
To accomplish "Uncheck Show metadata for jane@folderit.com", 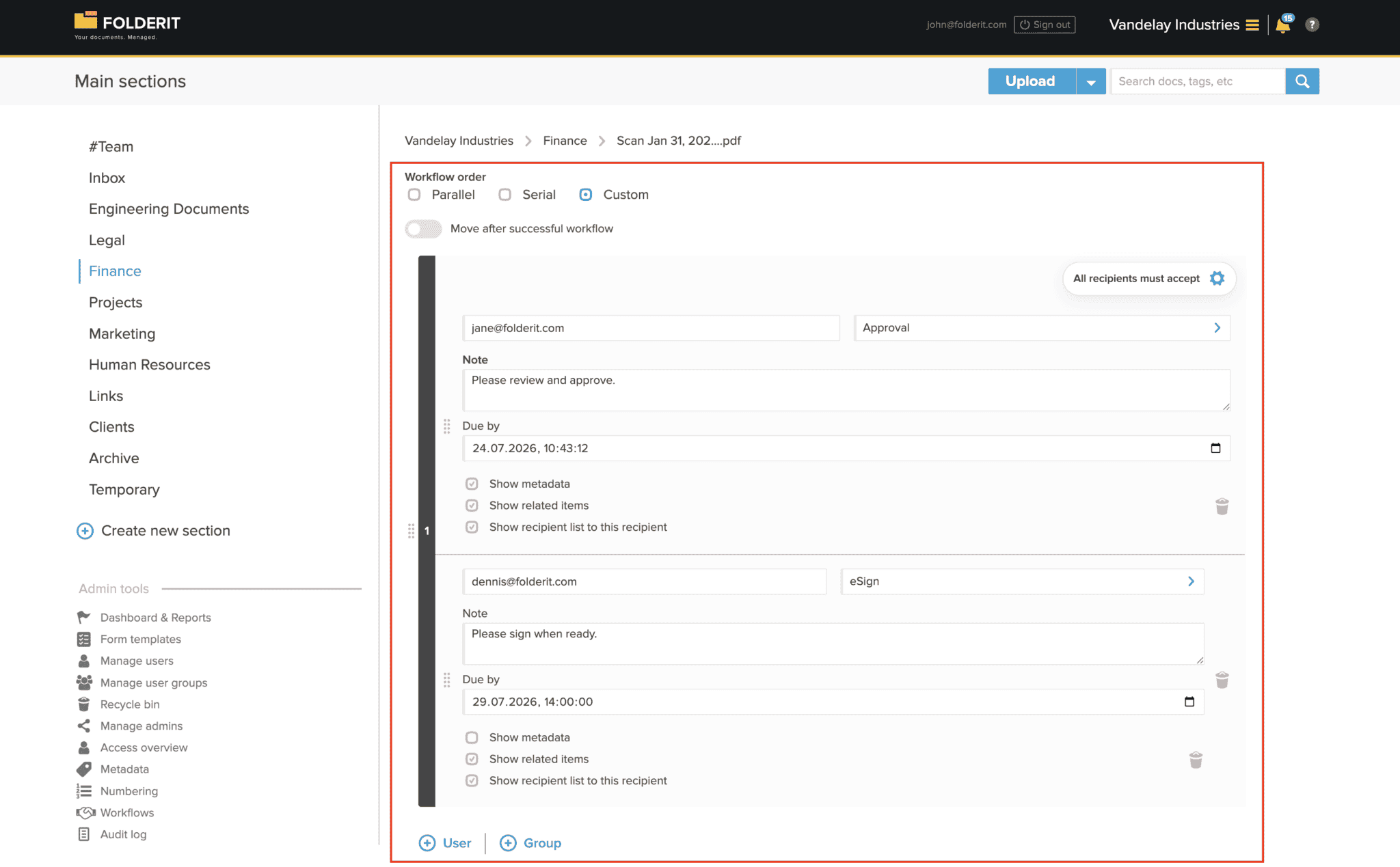I will (472, 484).
